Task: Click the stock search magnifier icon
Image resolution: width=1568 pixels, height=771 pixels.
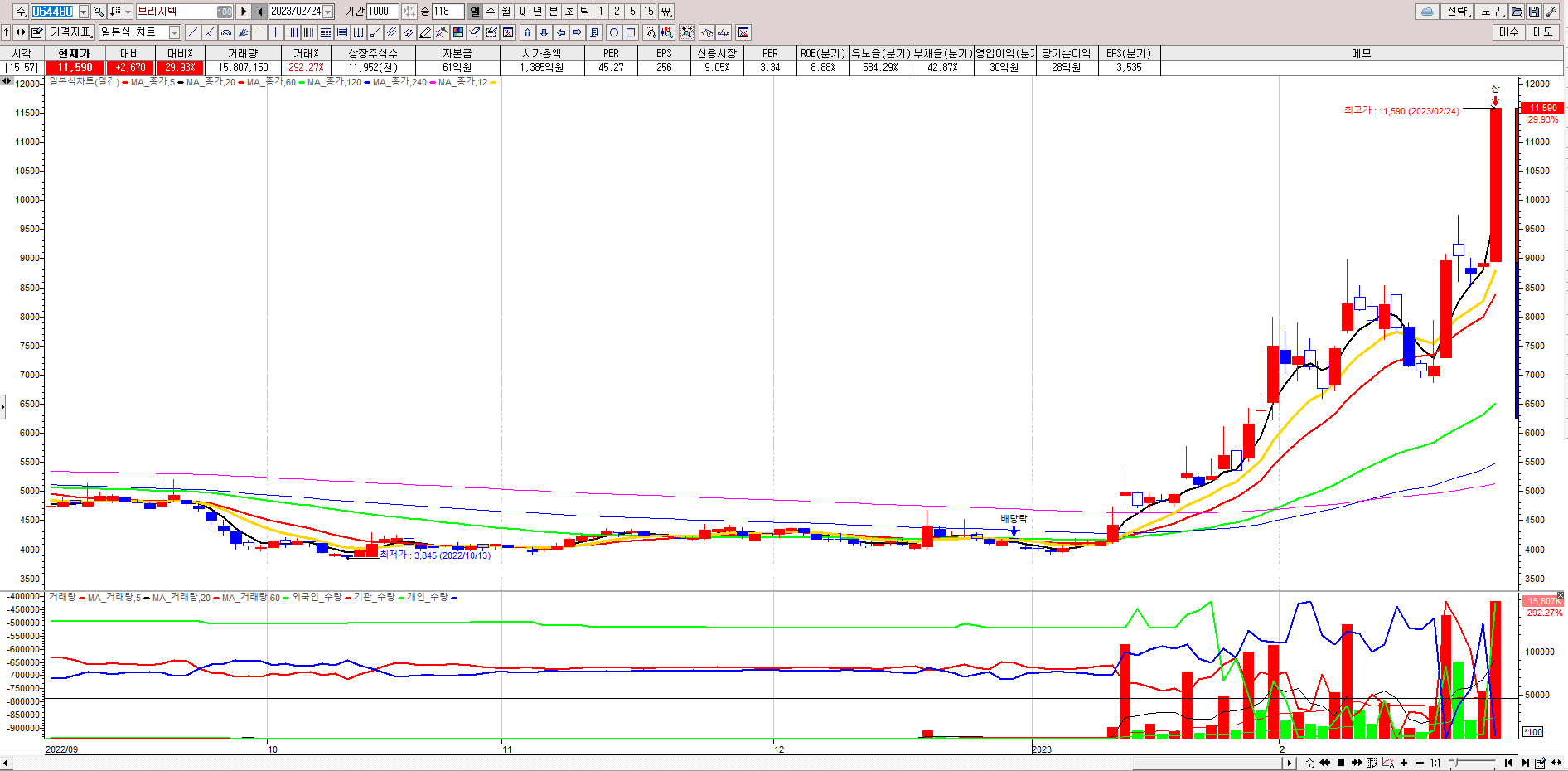Action: (x=99, y=12)
